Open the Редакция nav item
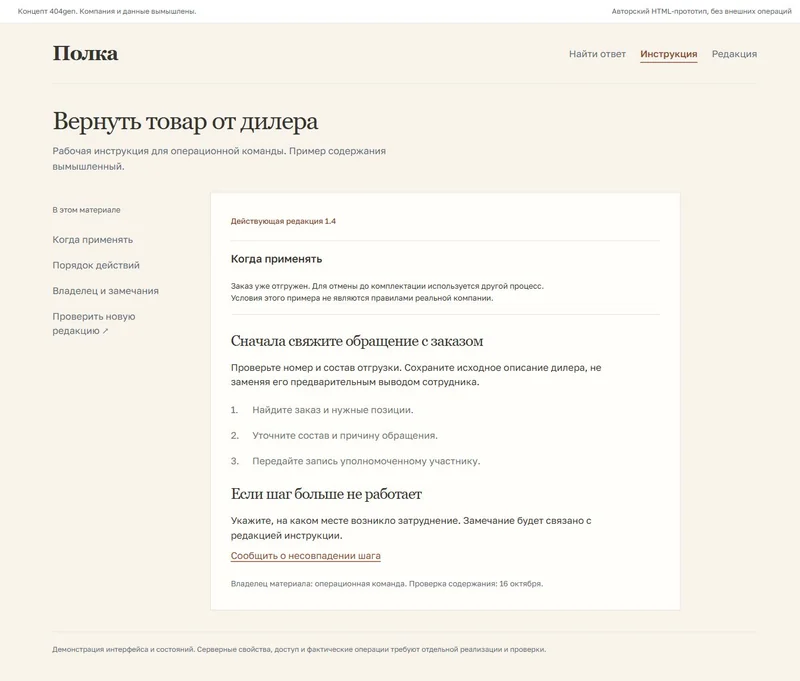Screen dimensions: 800x681 click(x=734, y=54)
